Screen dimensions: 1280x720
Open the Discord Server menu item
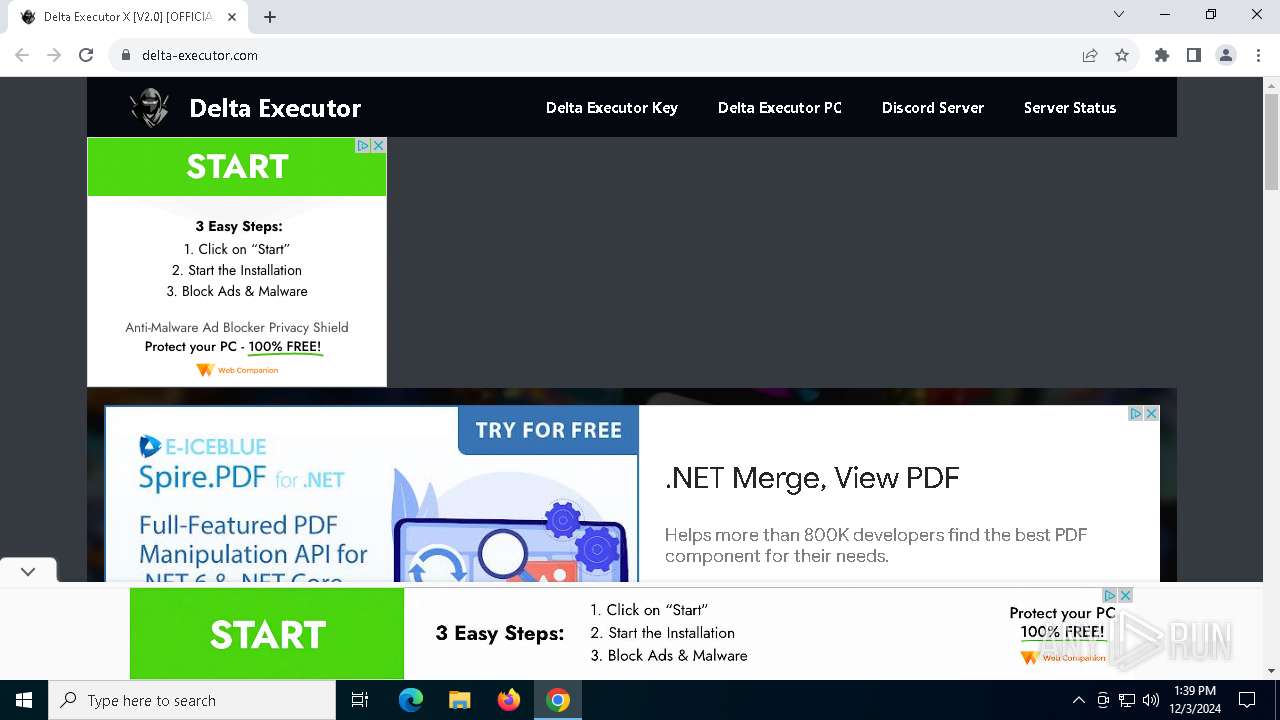coord(933,108)
